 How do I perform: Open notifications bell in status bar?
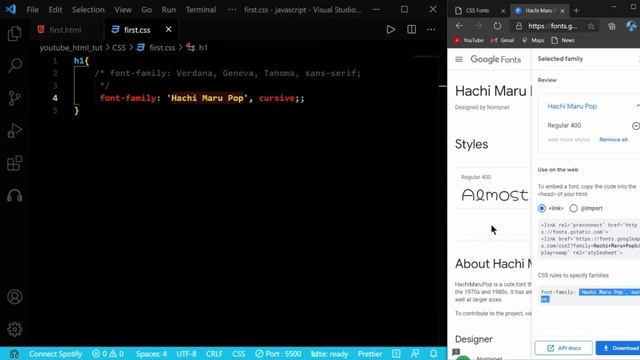pos(433,354)
